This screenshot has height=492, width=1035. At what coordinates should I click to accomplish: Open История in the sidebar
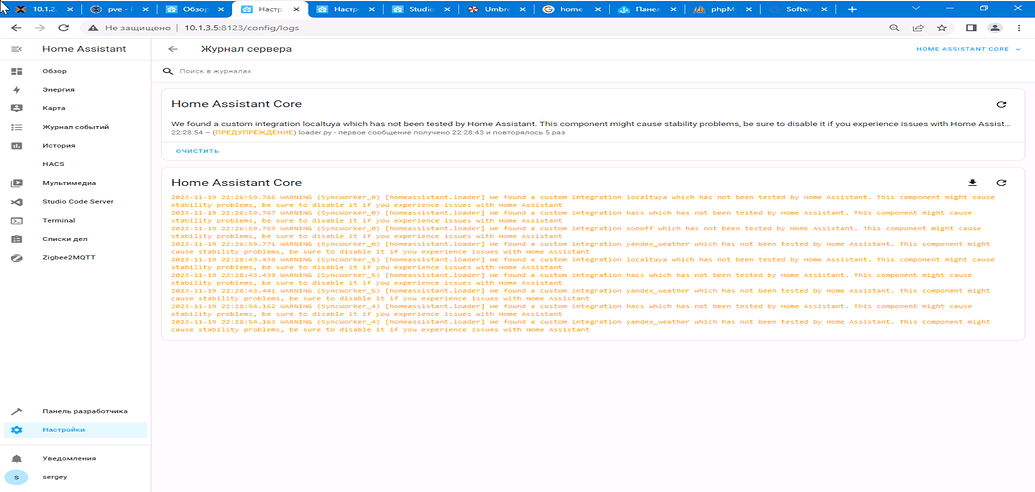[x=75, y=145]
